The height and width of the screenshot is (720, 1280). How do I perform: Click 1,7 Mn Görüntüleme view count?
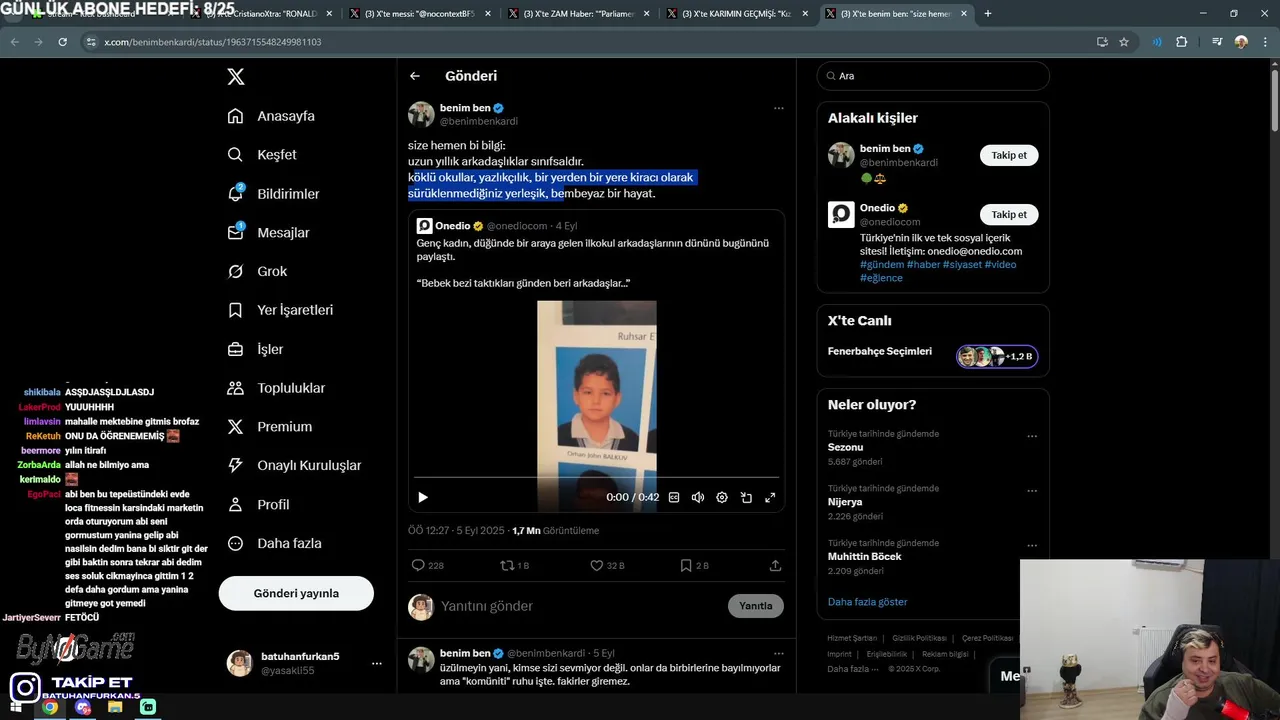pyautogui.click(x=555, y=531)
